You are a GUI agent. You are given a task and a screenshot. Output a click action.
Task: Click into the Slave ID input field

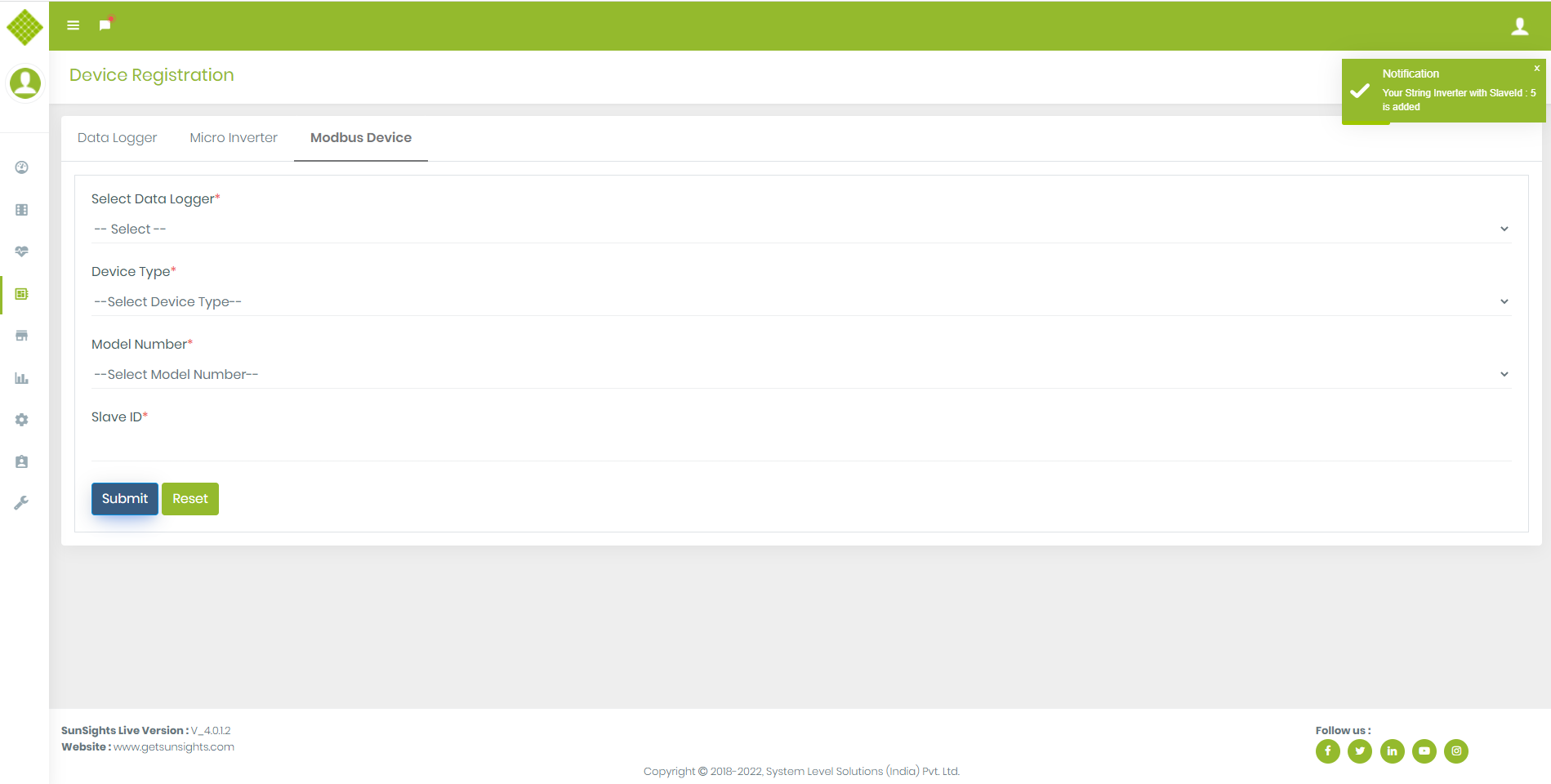(x=800, y=446)
